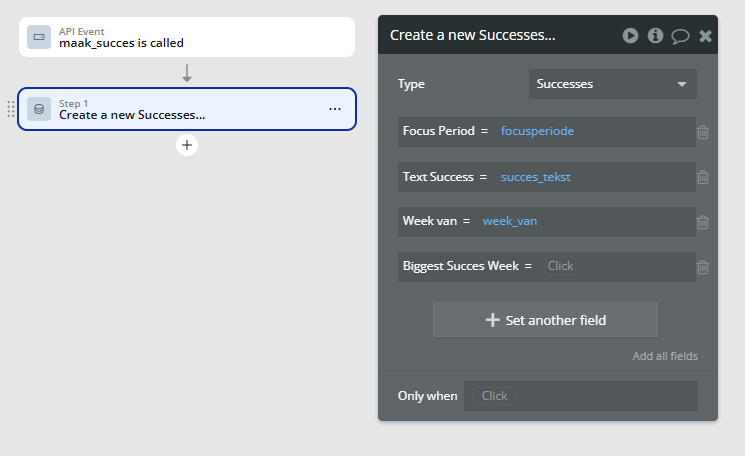Delete the Text Success field
745x456 pixels.
[703, 177]
